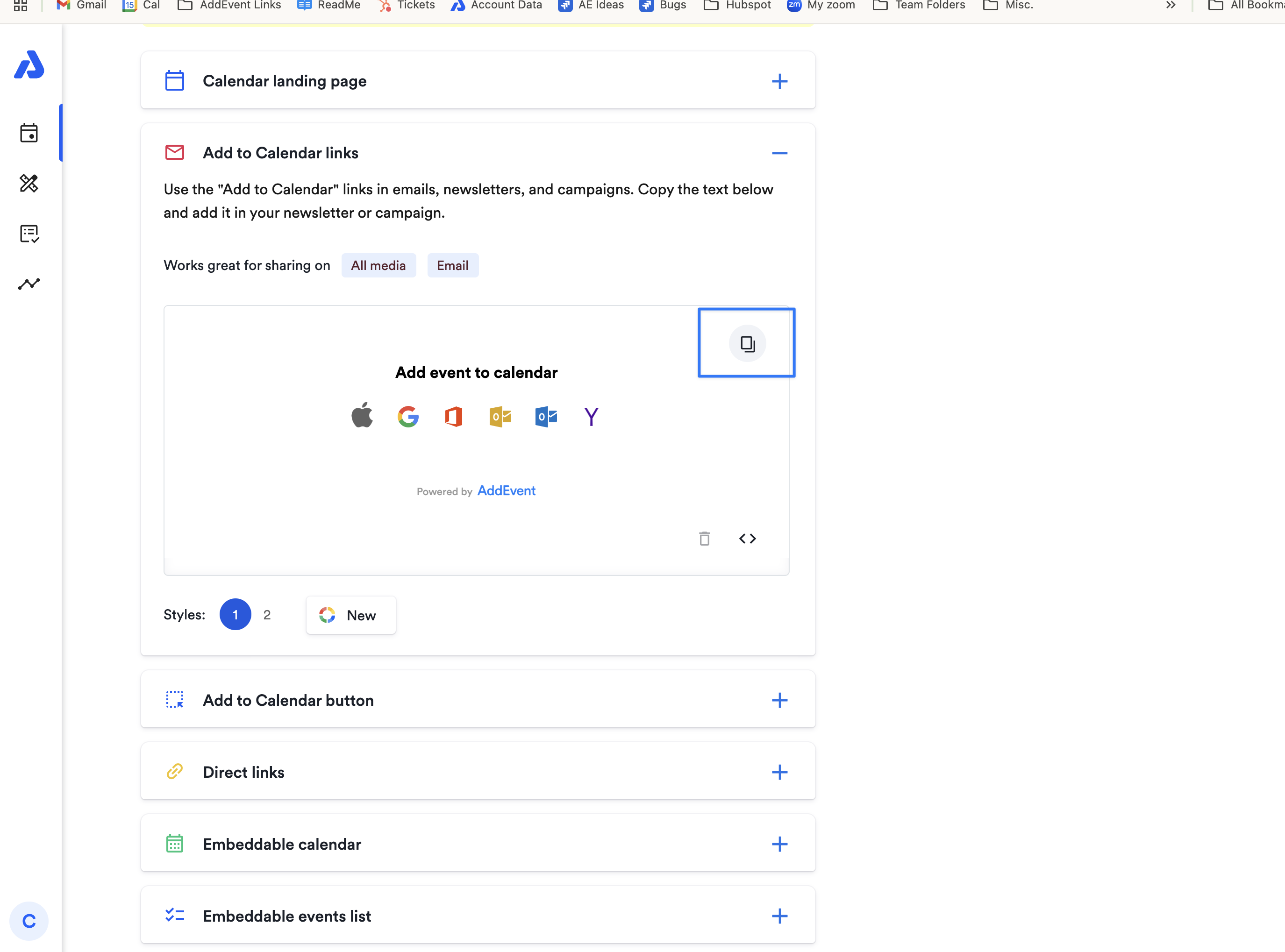Open the Hubspot bookmarks folder
Image resolution: width=1285 pixels, height=952 pixels.
coord(737,5)
